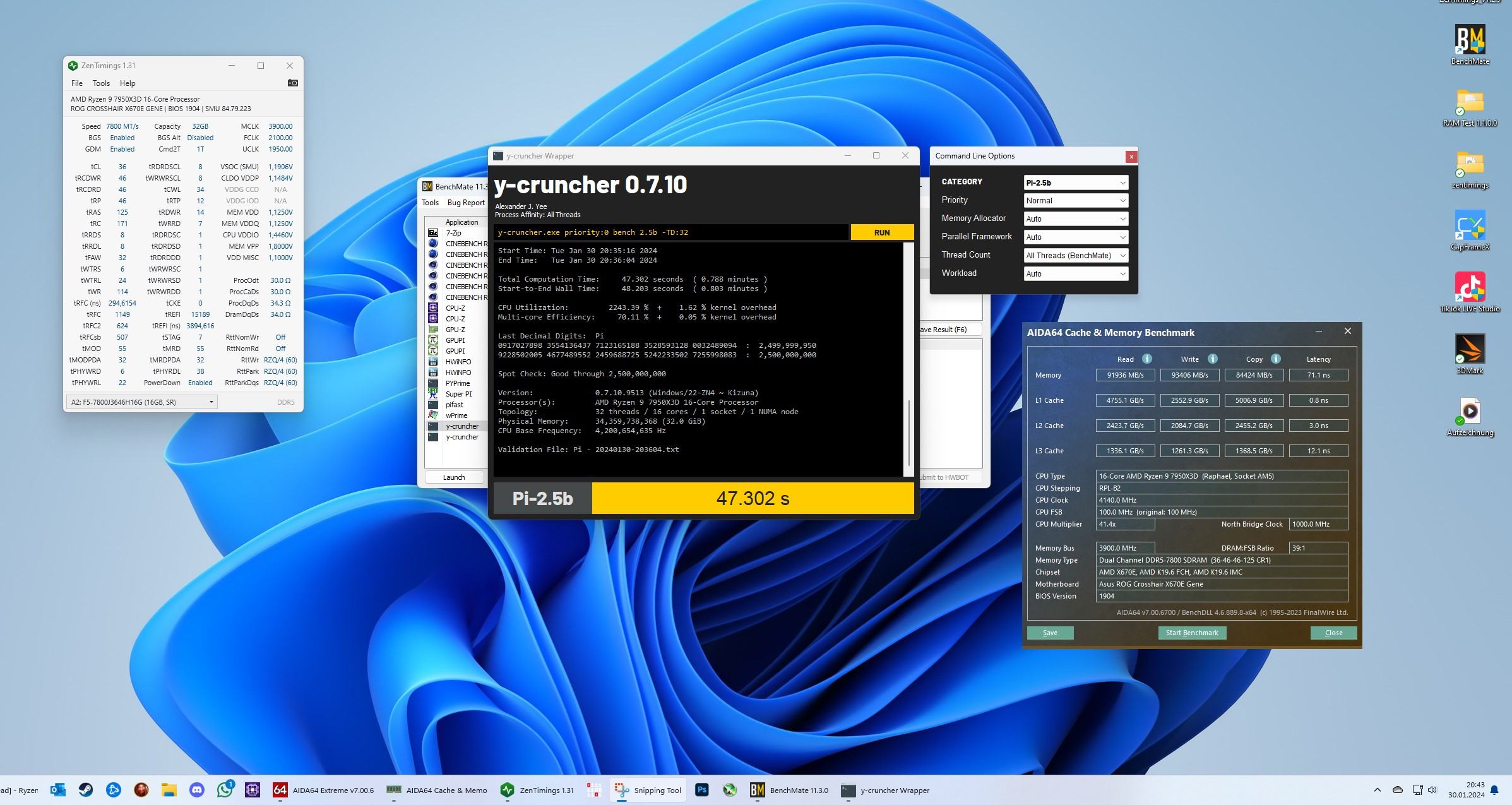Viewport: 1512px width, 805px height.
Task: Click the 47.302 s result bar
Action: pos(753,498)
